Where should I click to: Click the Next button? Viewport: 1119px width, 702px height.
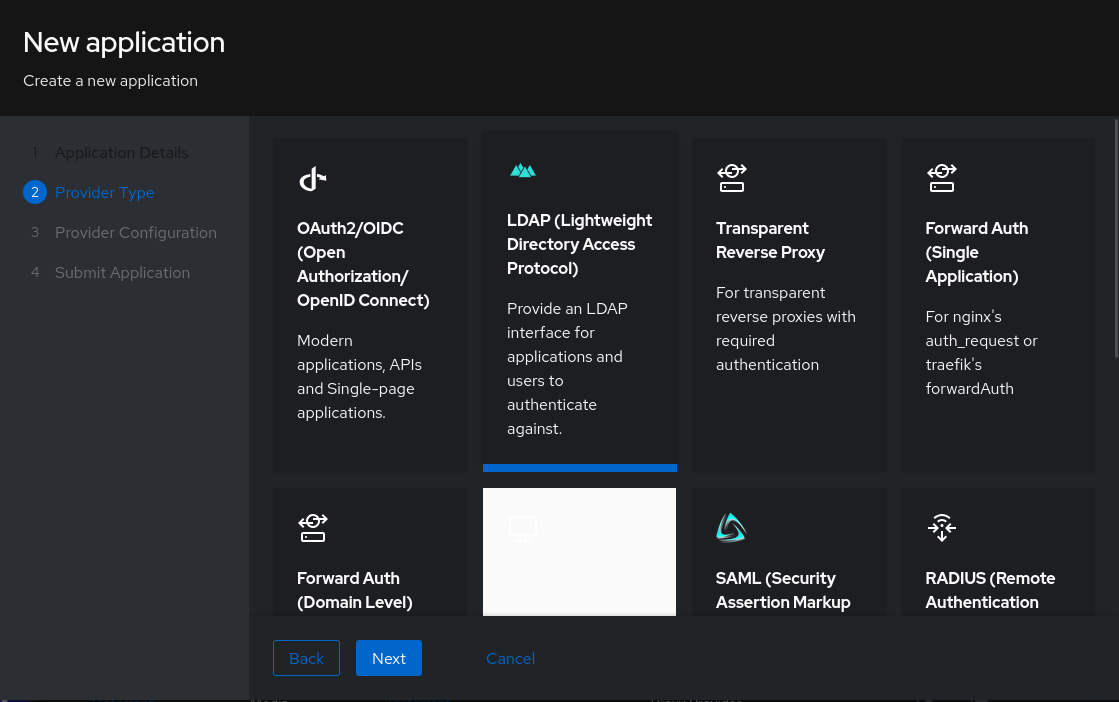coord(389,658)
